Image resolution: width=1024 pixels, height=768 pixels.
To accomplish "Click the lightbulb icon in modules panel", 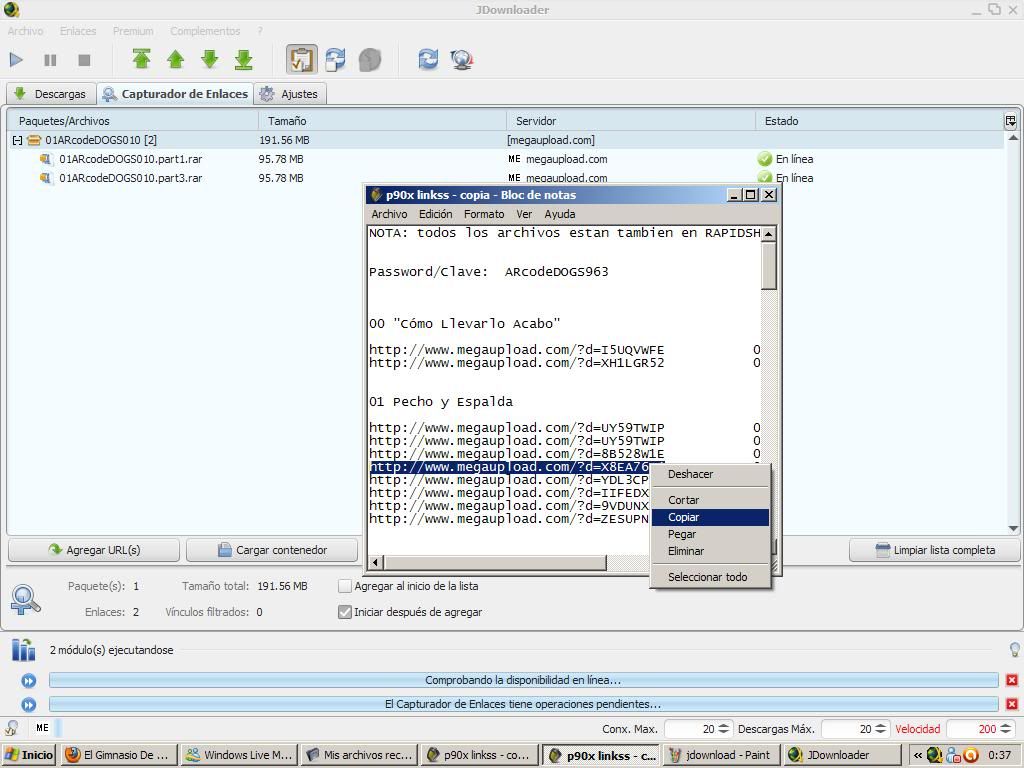I will [x=1014, y=650].
